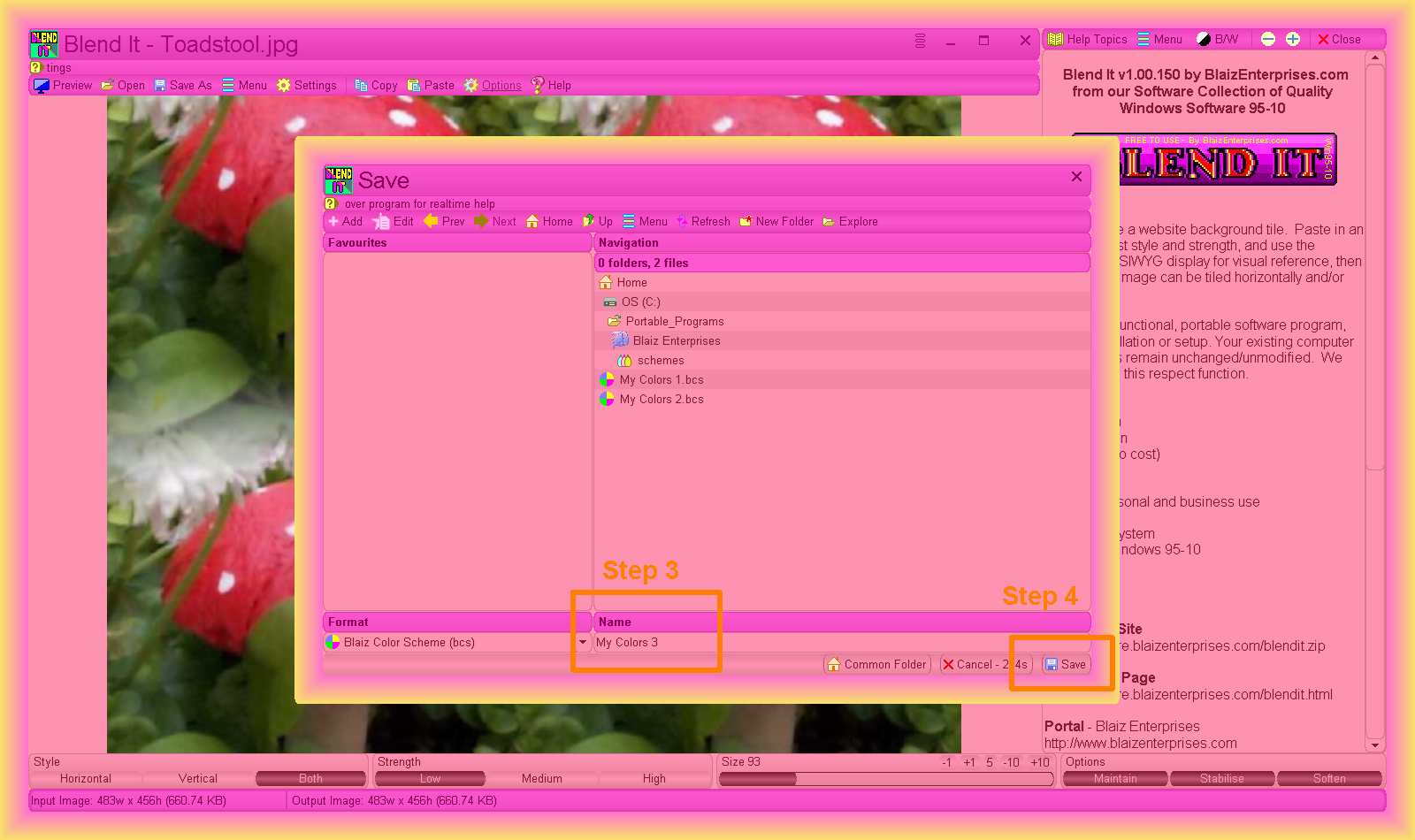
Task: Open the Format dropdown arrow
Action: coord(582,643)
